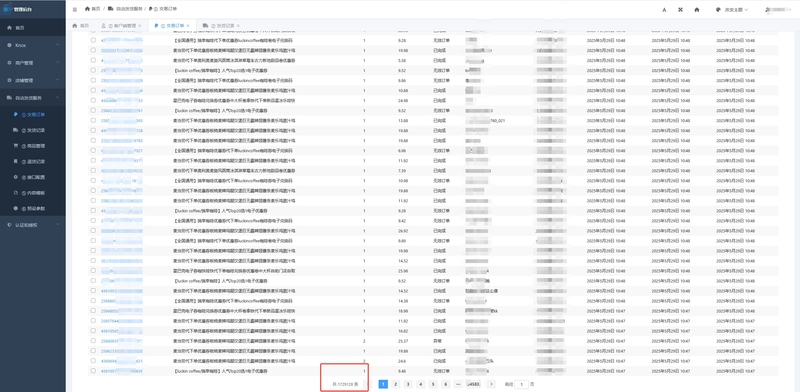
Task: Click the 管理后台 logo in the top-left corner
Action: pos(17,9)
